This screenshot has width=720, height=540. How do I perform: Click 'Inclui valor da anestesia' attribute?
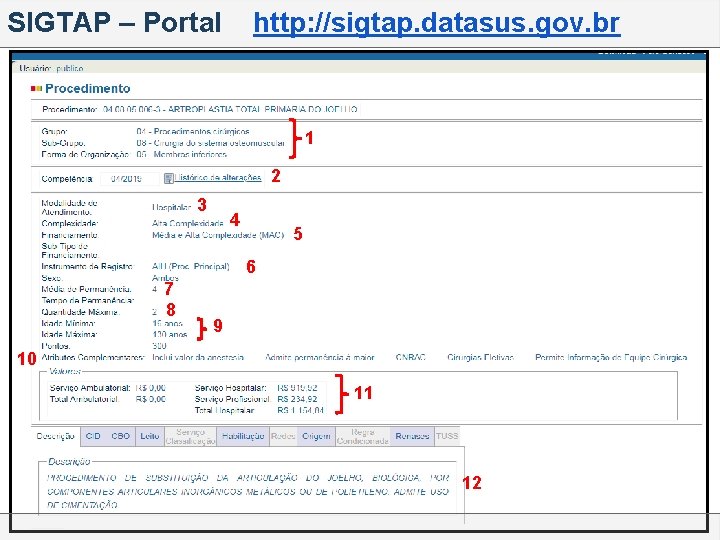point(198,357)
